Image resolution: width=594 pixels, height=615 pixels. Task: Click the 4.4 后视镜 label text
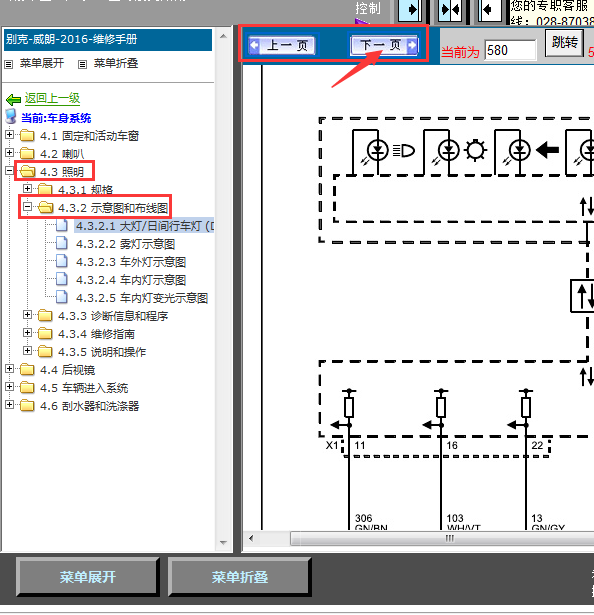67,370
